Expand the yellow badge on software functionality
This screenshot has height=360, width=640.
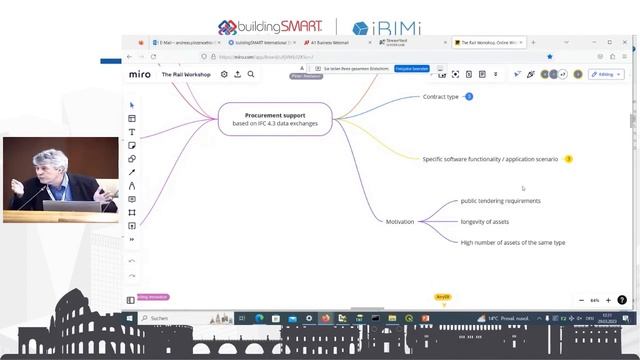pos(568,159)
